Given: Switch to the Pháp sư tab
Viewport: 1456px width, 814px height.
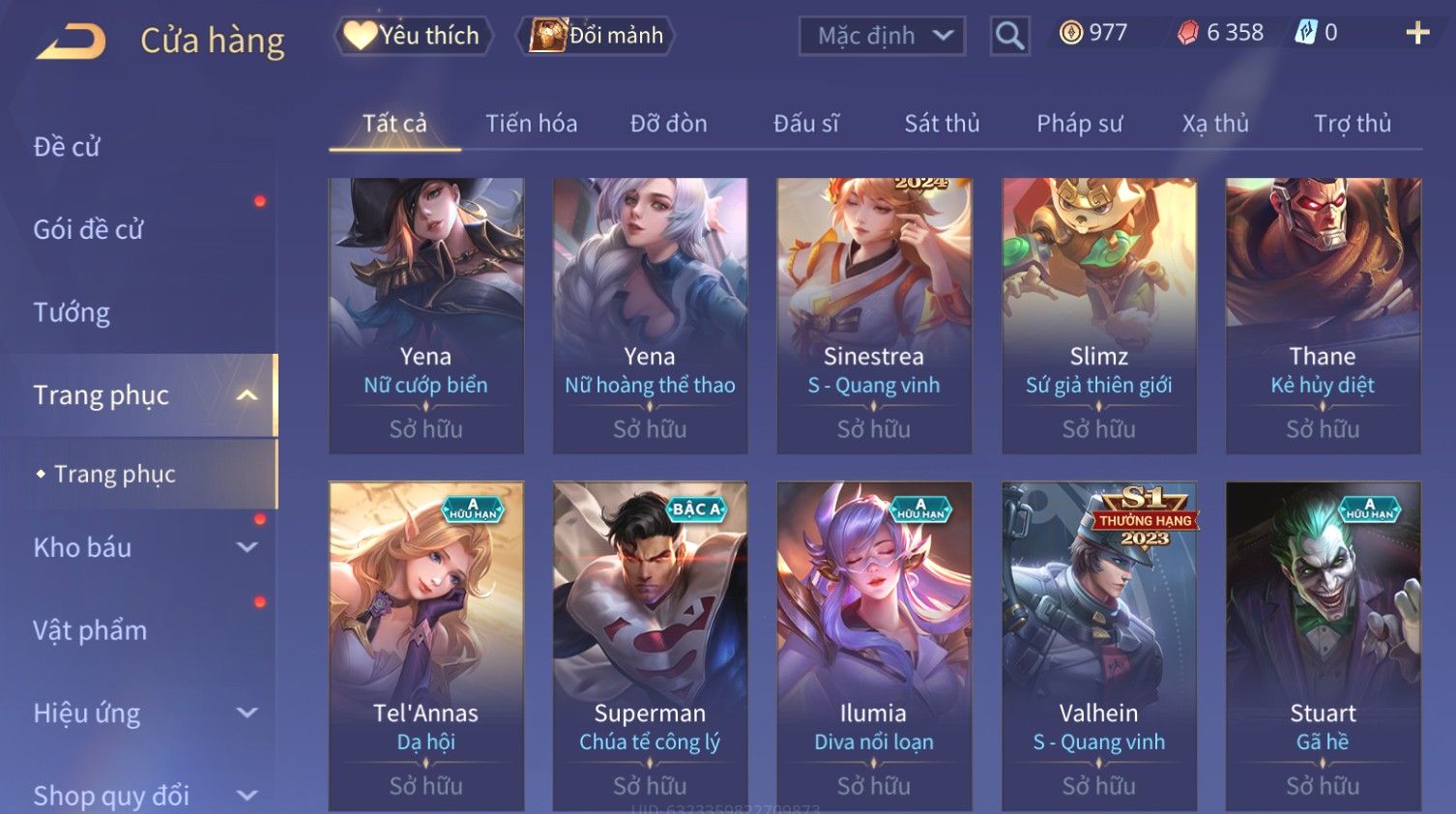Looking at the screenshot, I should tap(1079, 124).
